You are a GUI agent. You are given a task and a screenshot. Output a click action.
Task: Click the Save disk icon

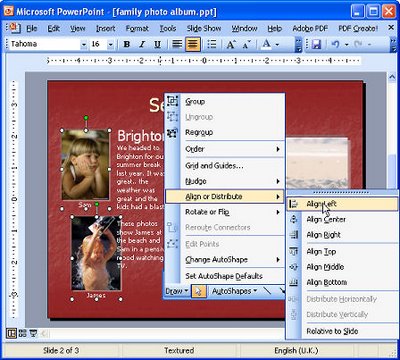tap(316, 44)
